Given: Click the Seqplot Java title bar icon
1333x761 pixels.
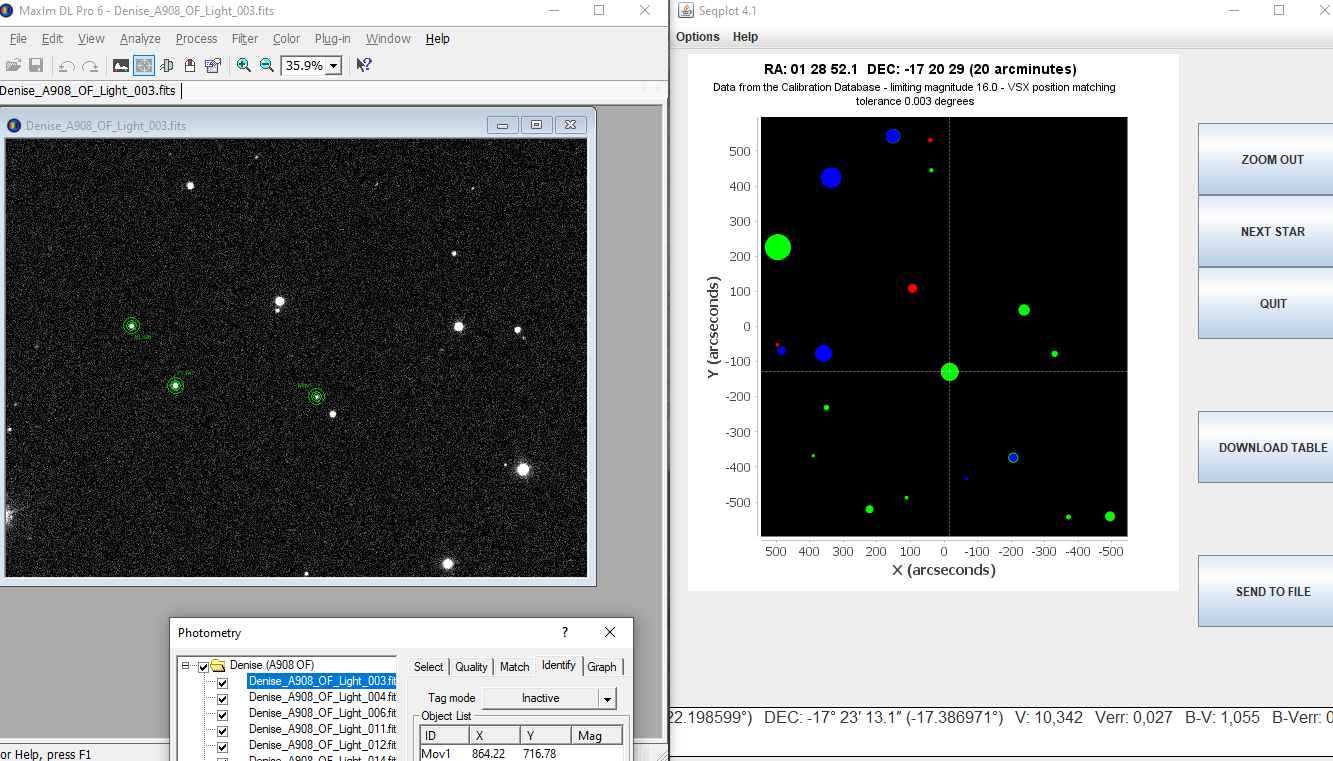Looking at the screenshot, I should (x=685, y=10).
